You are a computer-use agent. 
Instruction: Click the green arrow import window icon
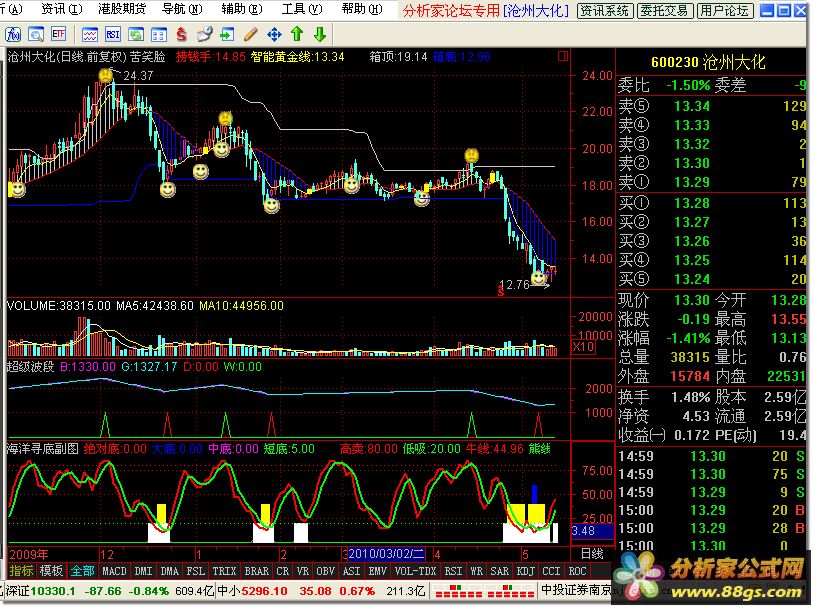click(x=227, y=35)
